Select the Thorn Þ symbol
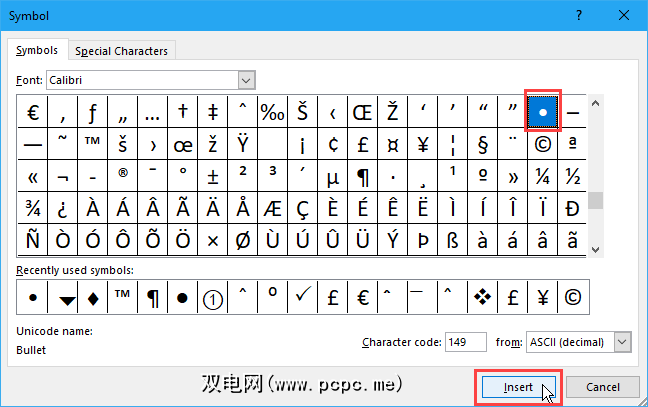This screenshot has width=648, height=407. (x=422, y=240)
